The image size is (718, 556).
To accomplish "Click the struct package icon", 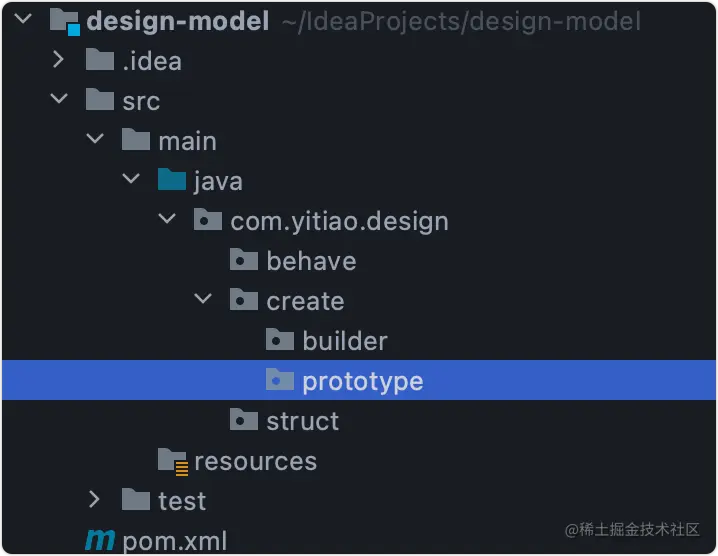I will (244, 420).
